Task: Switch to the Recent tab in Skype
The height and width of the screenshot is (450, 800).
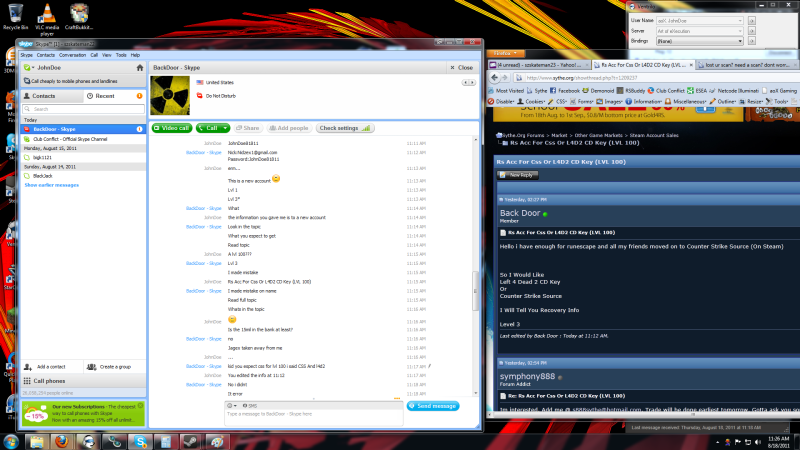Action: pyautogui.click(x=114, y=96)
